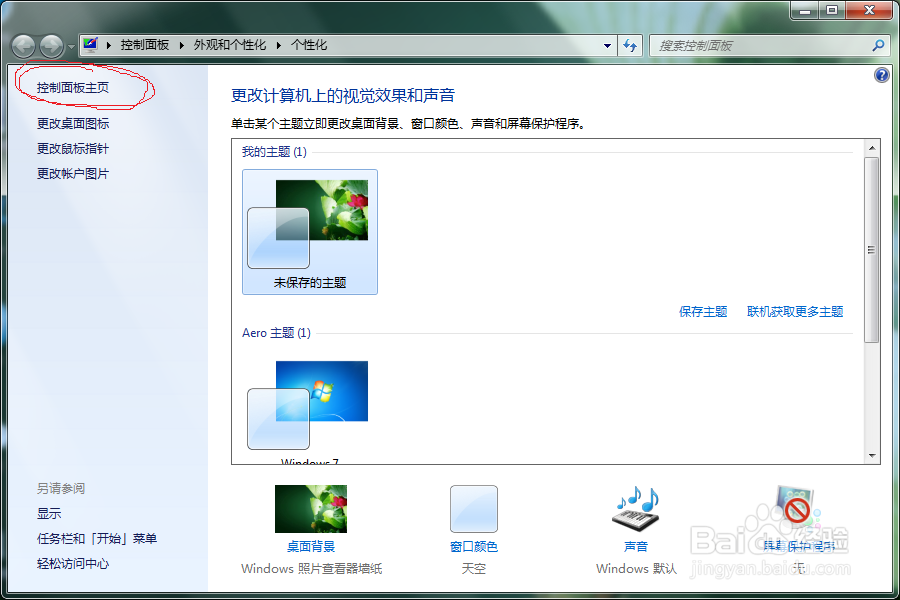Open 更改鼠标指针 link

[x=73, y=149]
